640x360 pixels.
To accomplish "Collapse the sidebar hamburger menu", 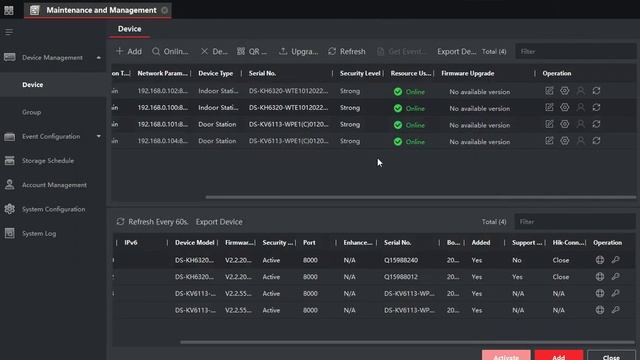I will (9, 32).
